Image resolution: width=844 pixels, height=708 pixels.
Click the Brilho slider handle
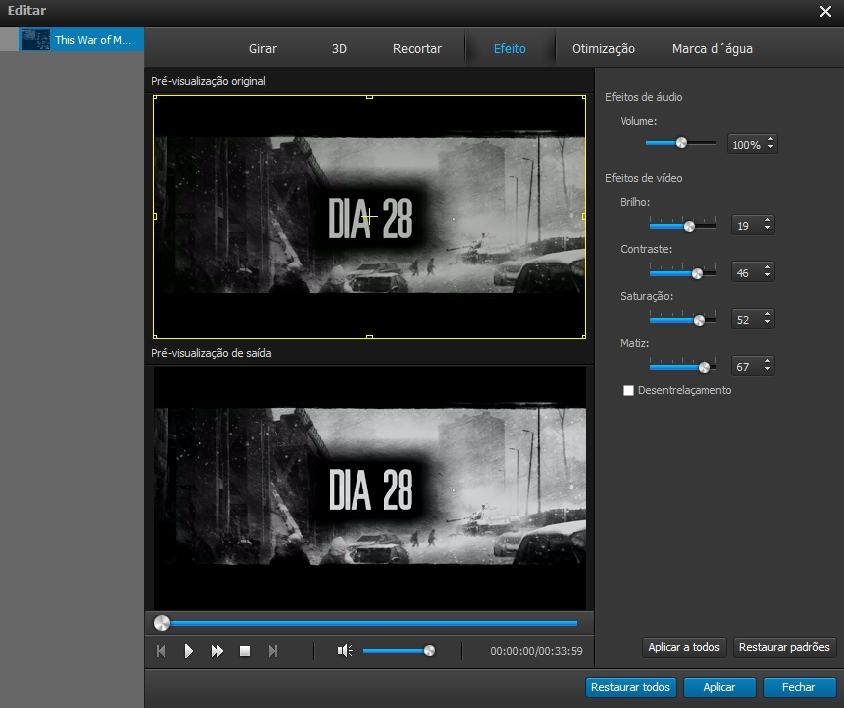click(690, 227)
